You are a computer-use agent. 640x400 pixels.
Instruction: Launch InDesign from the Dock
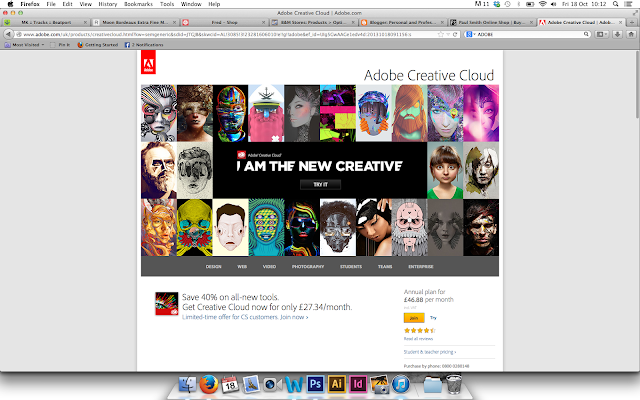tap(358, 384)
